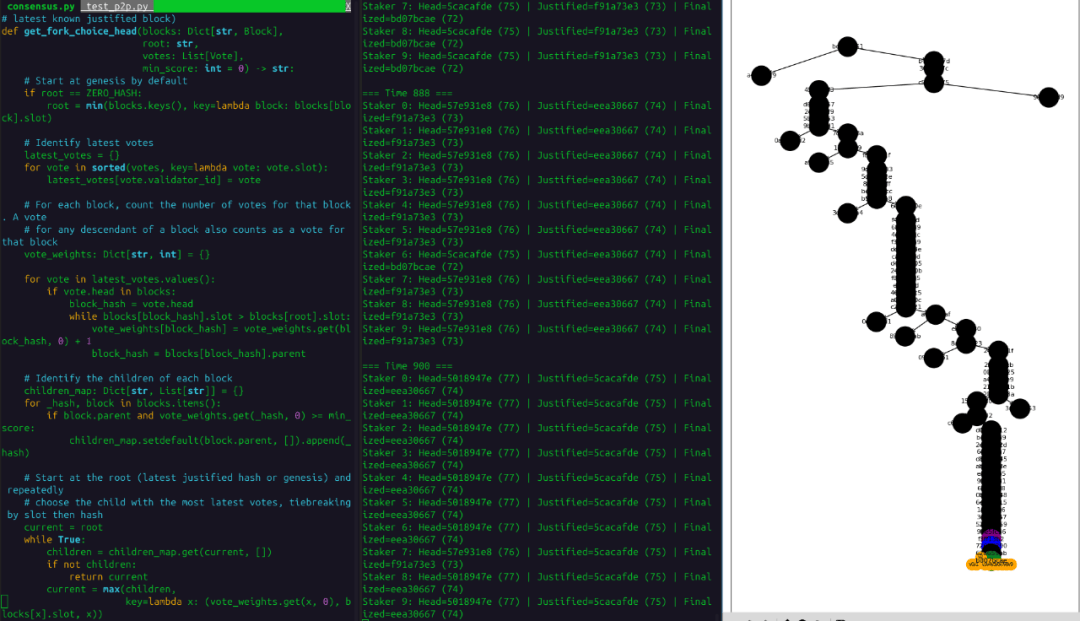Click the 'votes: List[Vote],' parameter line
This screenshot has height=621, width=1080.
(x=193, y=56)
